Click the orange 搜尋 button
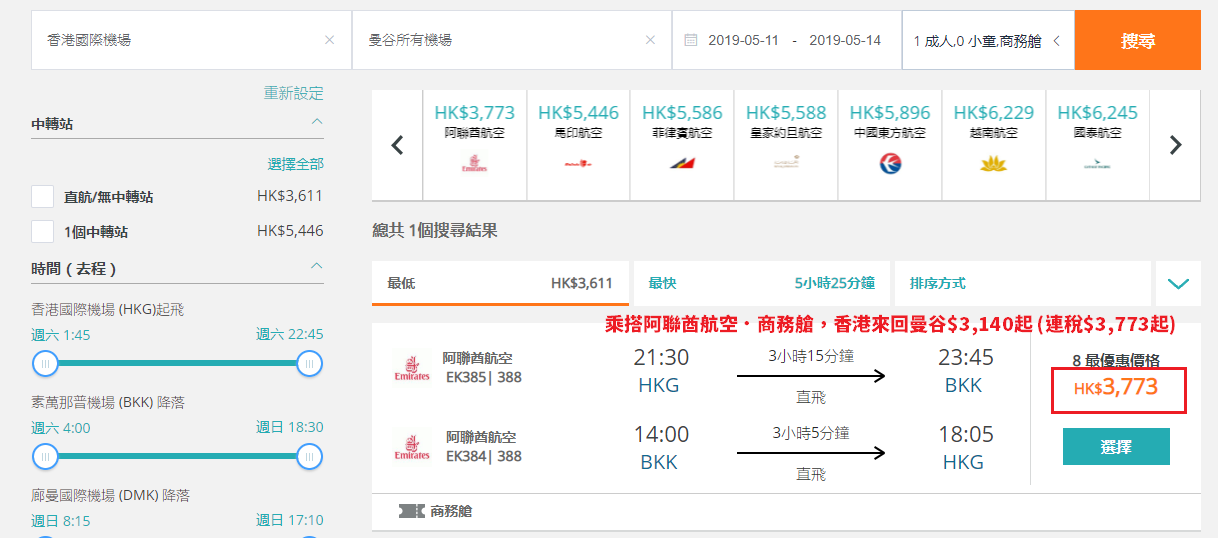Viewport: 1218px width, 538px height. coord(1138,41)
